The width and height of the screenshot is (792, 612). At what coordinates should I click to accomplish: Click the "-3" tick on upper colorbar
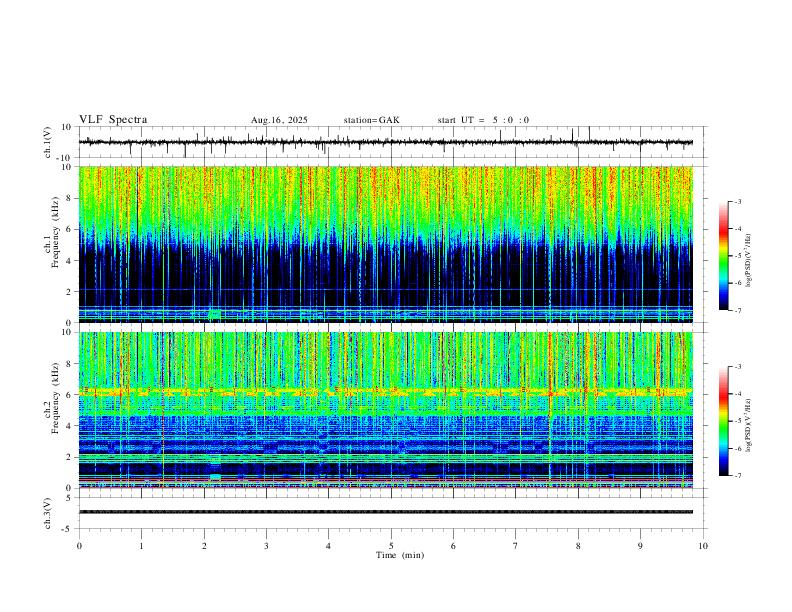[x=738, y=201]
